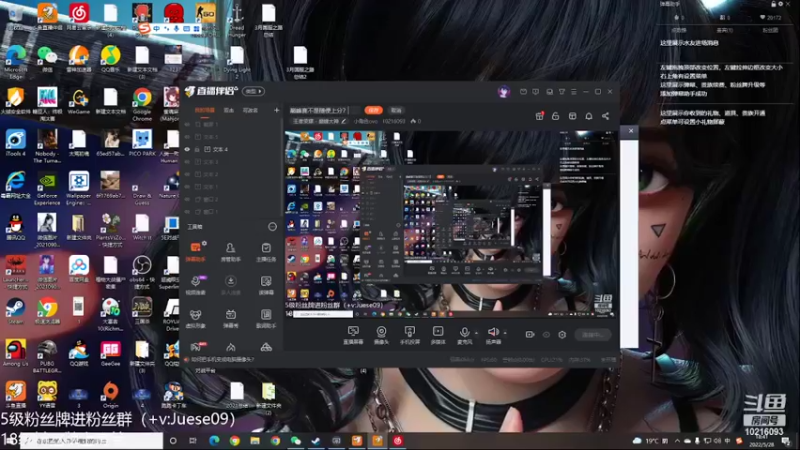Open the 虚拟形象 bear-face tool

[195, 318]
